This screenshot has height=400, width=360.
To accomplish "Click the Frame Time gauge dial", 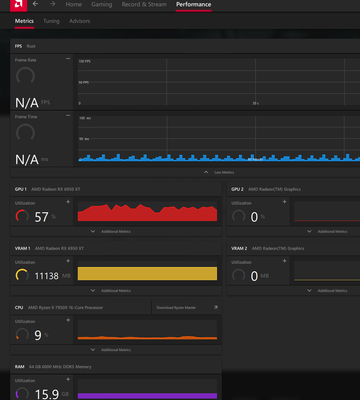I will [25, 132].
